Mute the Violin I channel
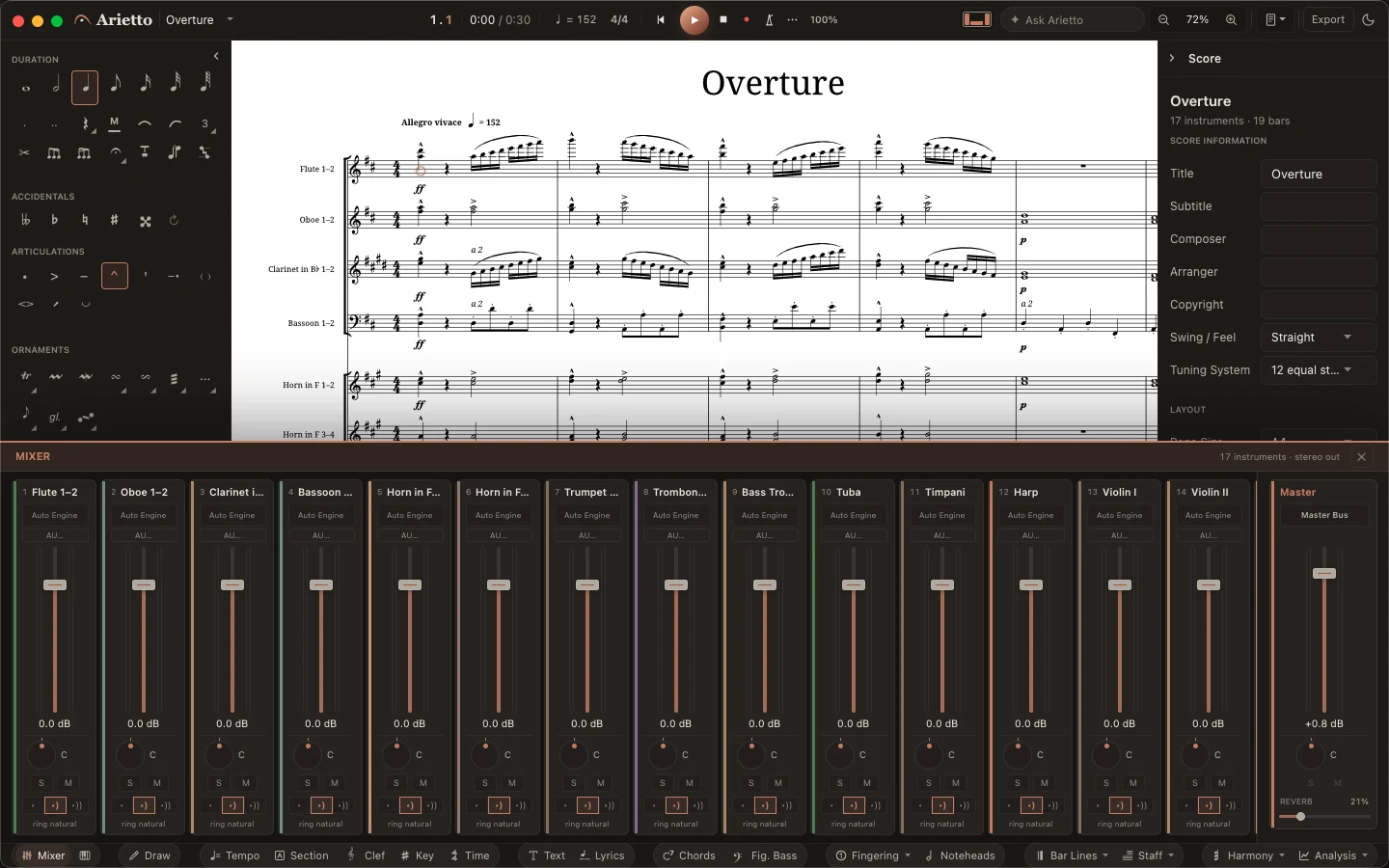 coord(1133,783)
